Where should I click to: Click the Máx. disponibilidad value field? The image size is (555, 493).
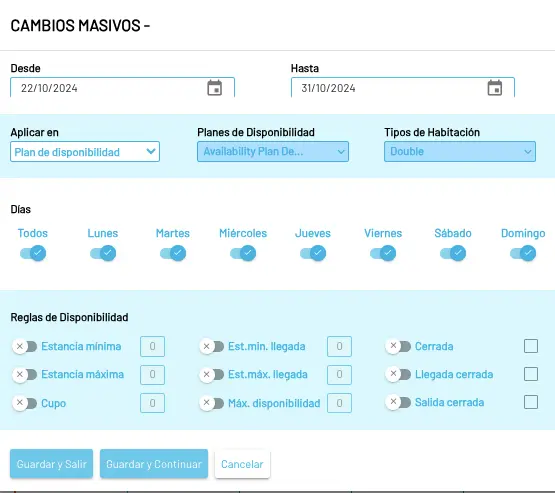tap(339, 403)
